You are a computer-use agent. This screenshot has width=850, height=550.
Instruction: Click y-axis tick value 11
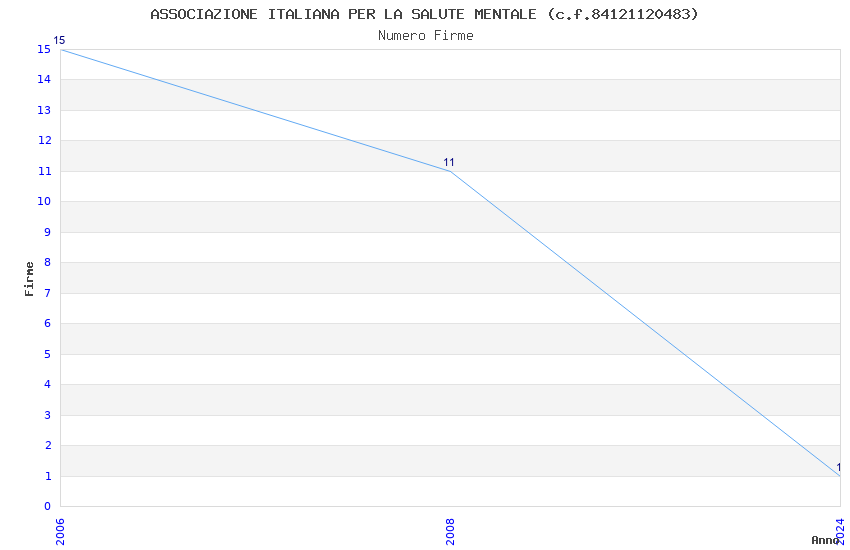tap(44, 171)
